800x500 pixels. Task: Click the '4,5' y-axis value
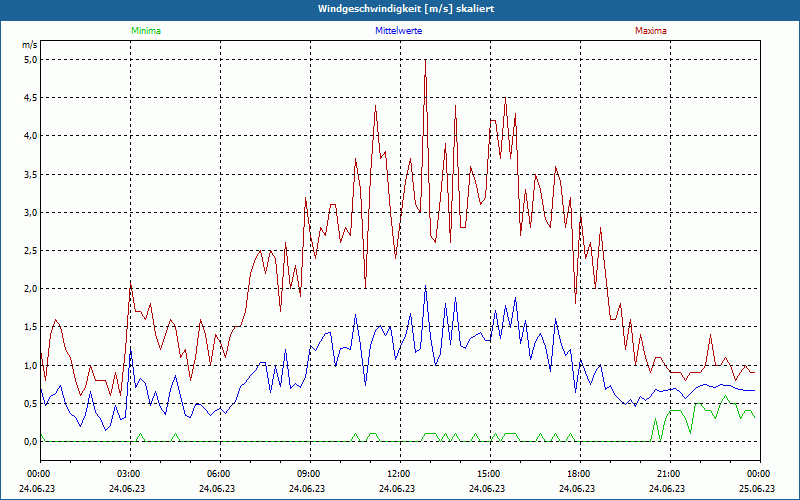pyautogui.click(x=31, y=97)
